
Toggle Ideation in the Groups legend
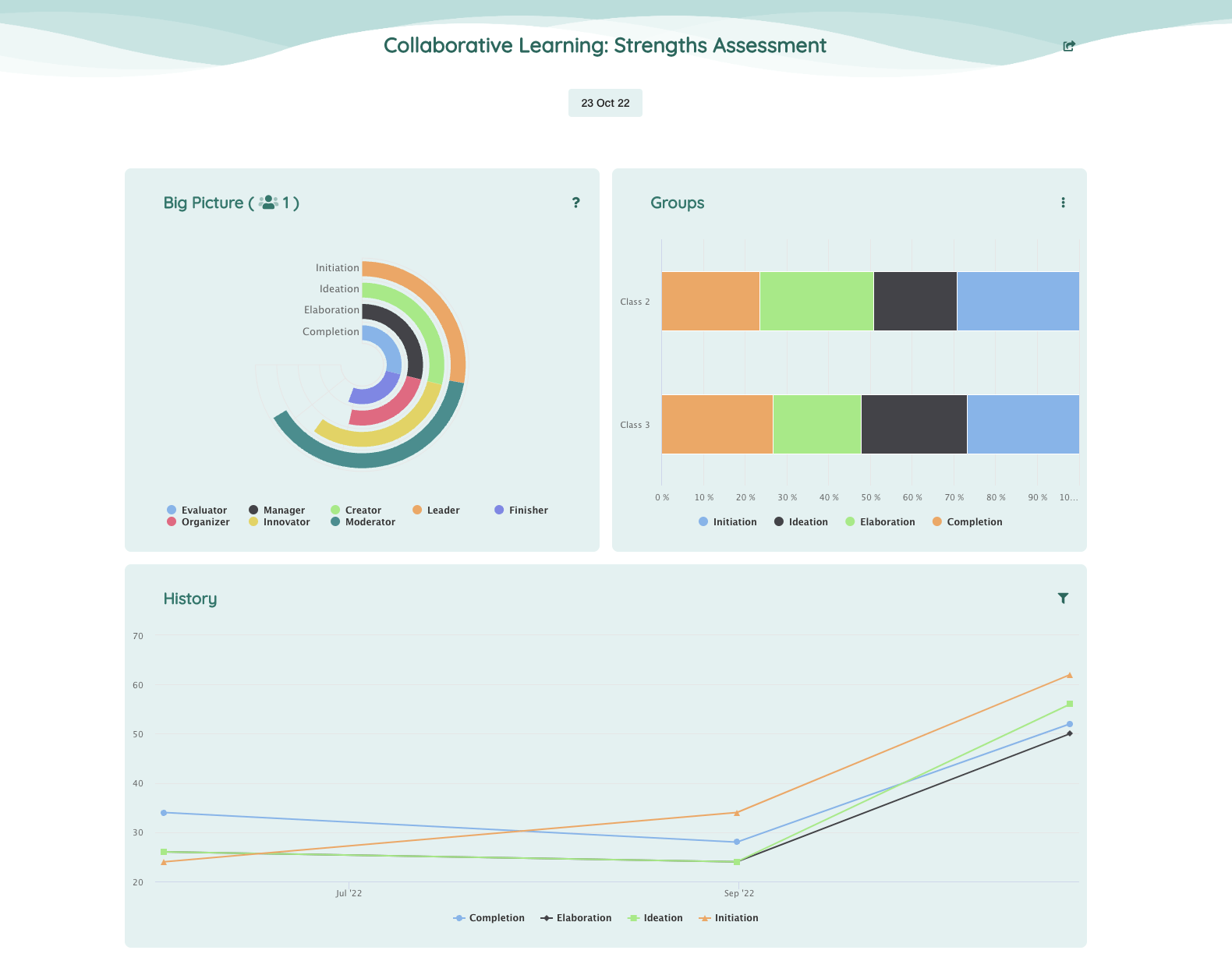click(801, 521)
